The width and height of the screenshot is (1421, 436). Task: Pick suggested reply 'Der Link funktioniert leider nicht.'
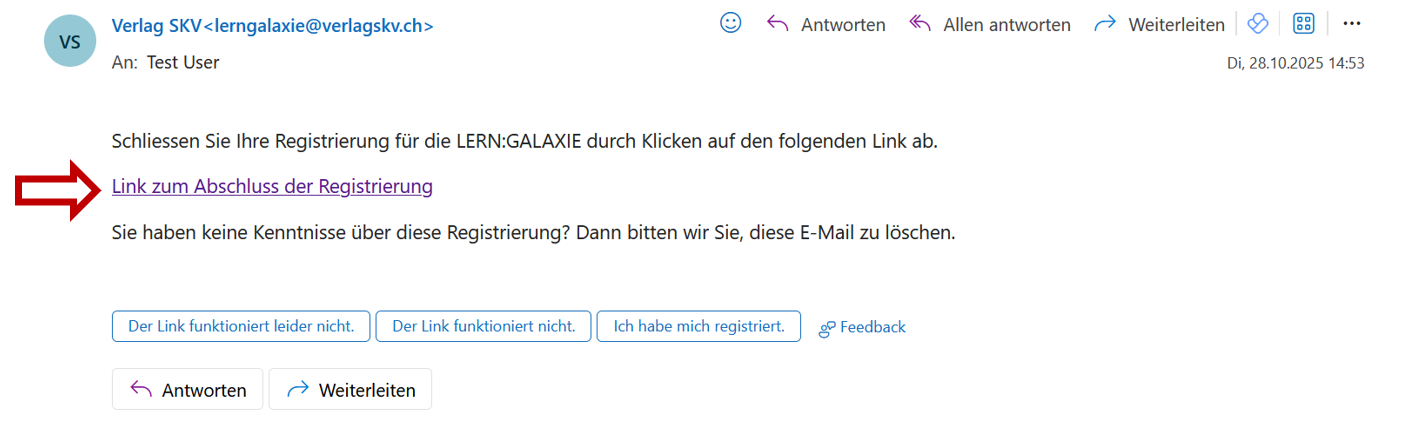(x=241, y=327)
